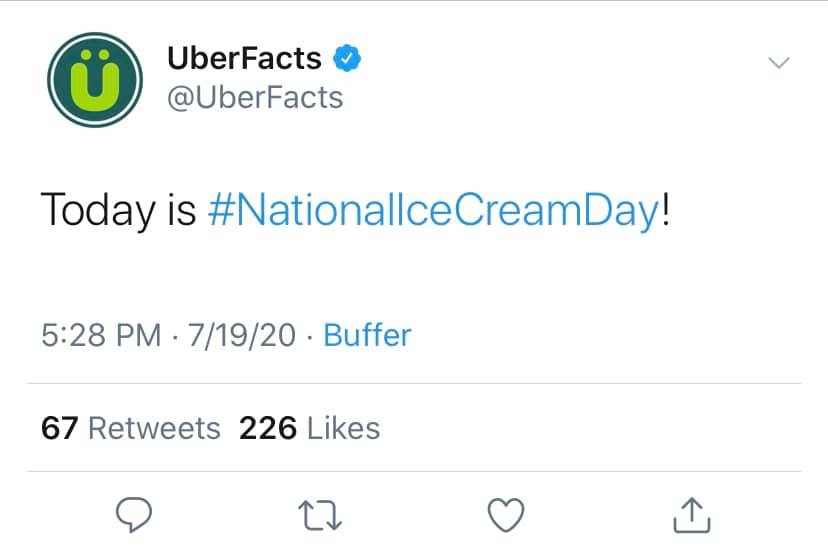The image size is (828, 558).
Task: Retweet the National Ice Cream Day tweet
Action: click(321, 514)
